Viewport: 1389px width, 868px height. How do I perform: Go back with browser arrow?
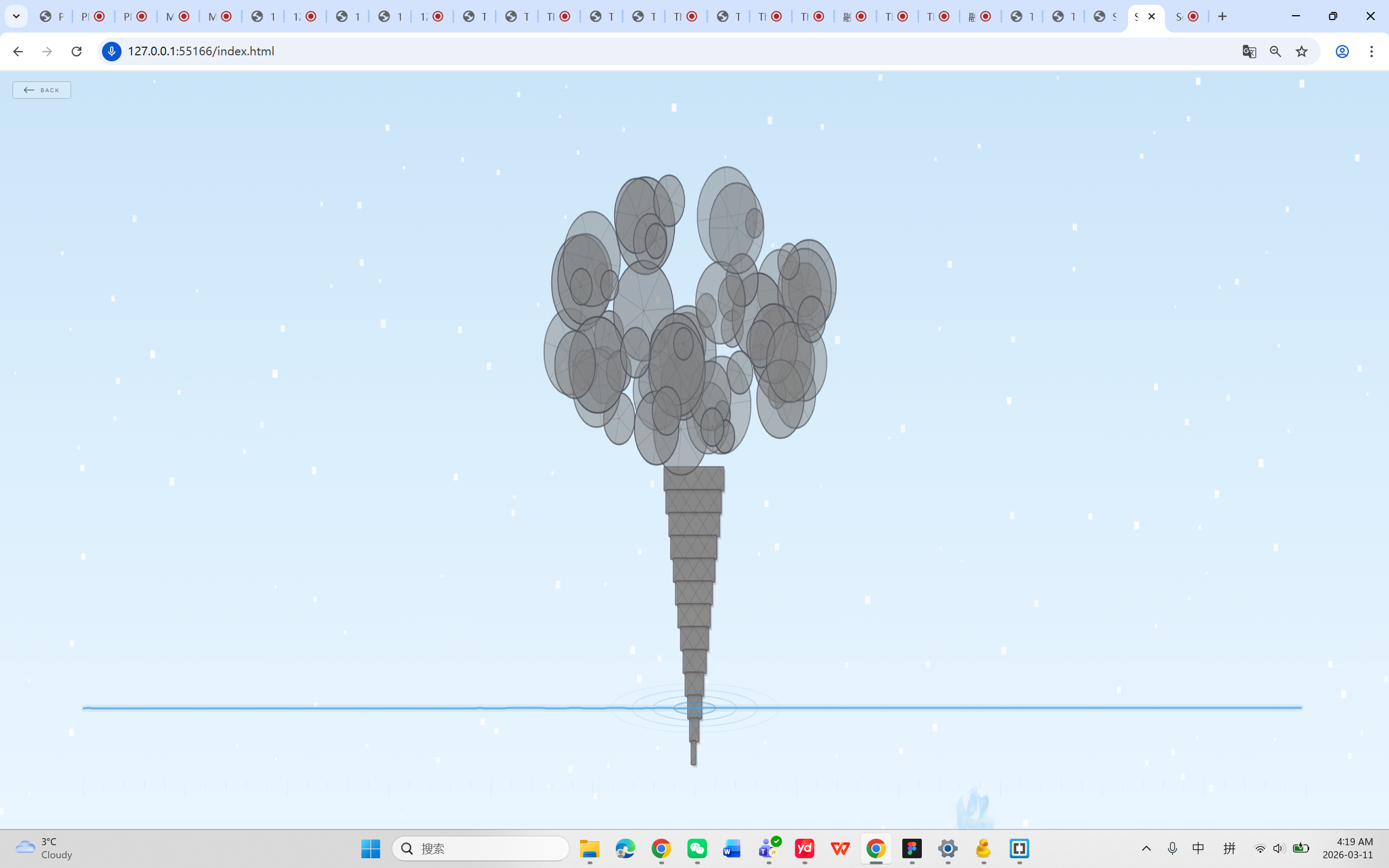(18, 52)
